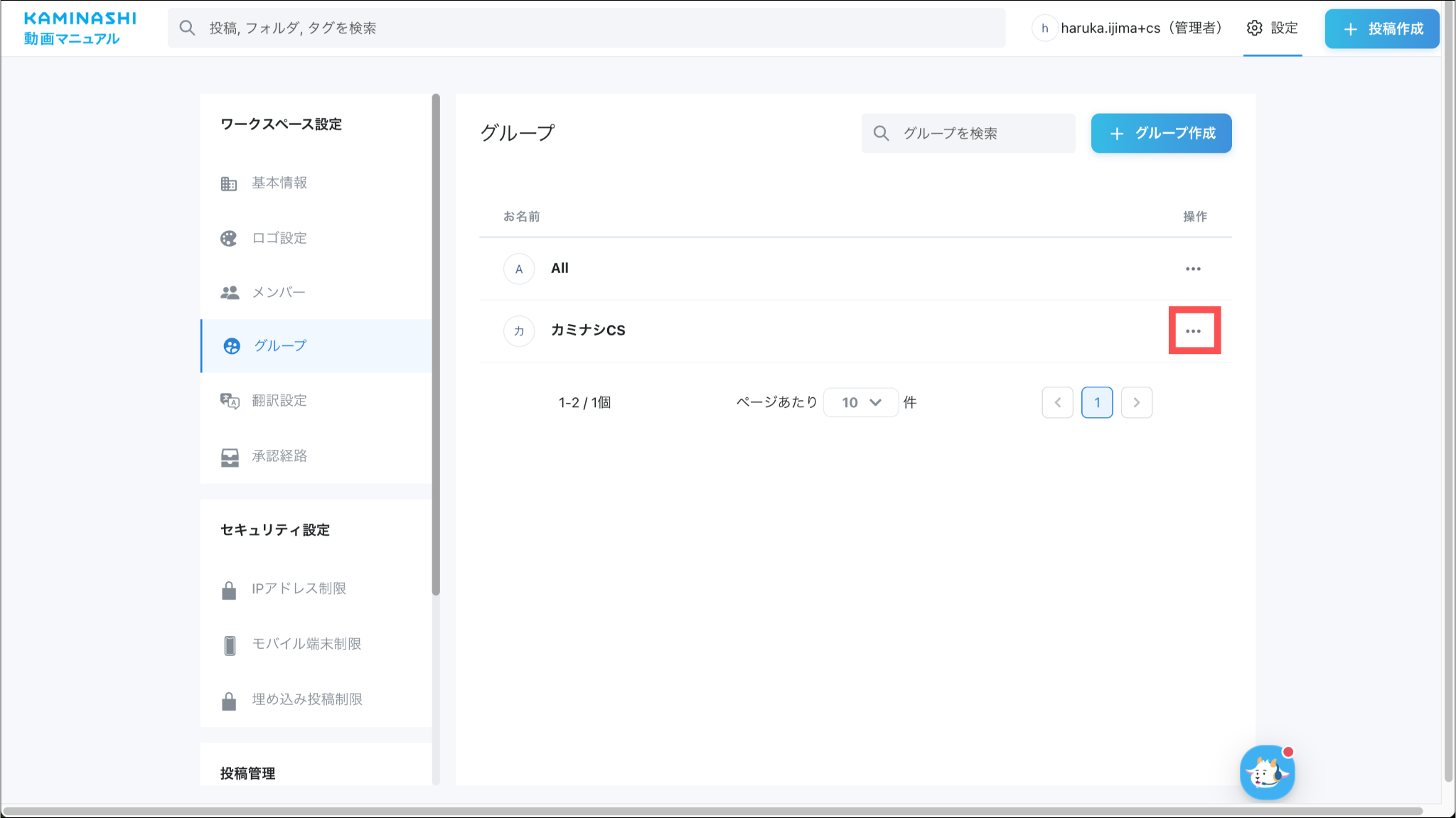The image size is (1456, 818).
Task: Click the 翻訳設定 translate icon
Action: tap(229, 401)
